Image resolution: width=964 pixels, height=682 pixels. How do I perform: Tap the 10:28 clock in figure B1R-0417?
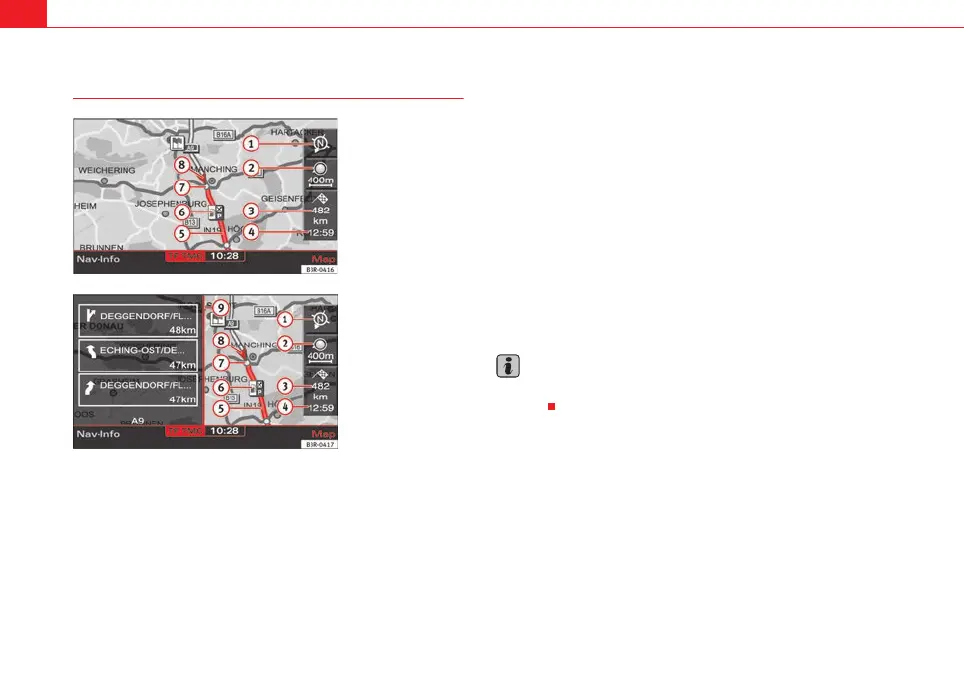pyautogui.click(x=224, y=431)
